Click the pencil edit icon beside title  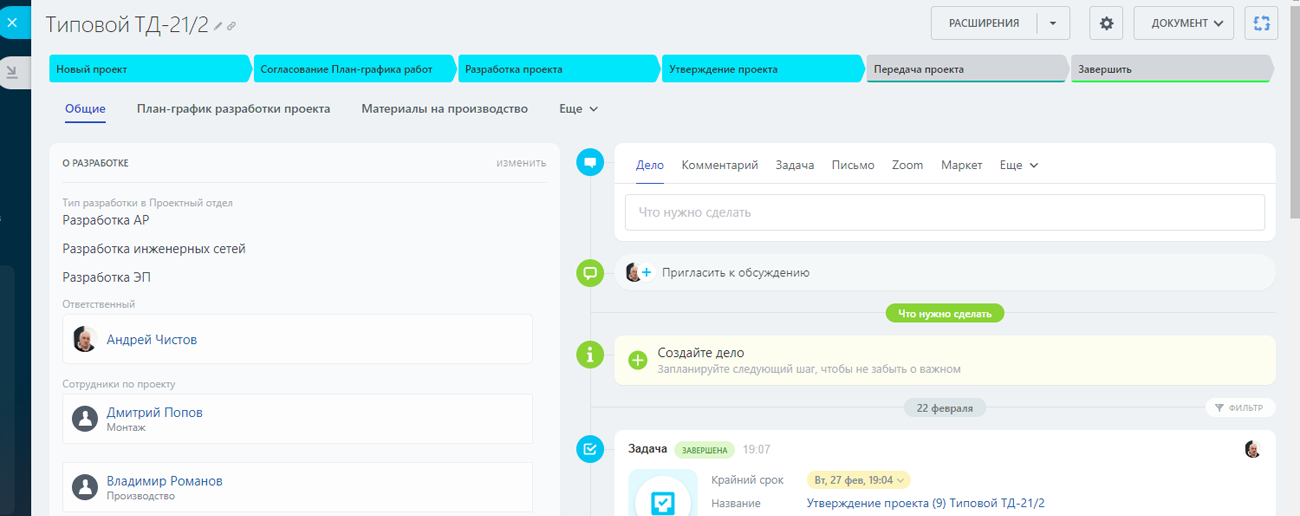[219, 26]
